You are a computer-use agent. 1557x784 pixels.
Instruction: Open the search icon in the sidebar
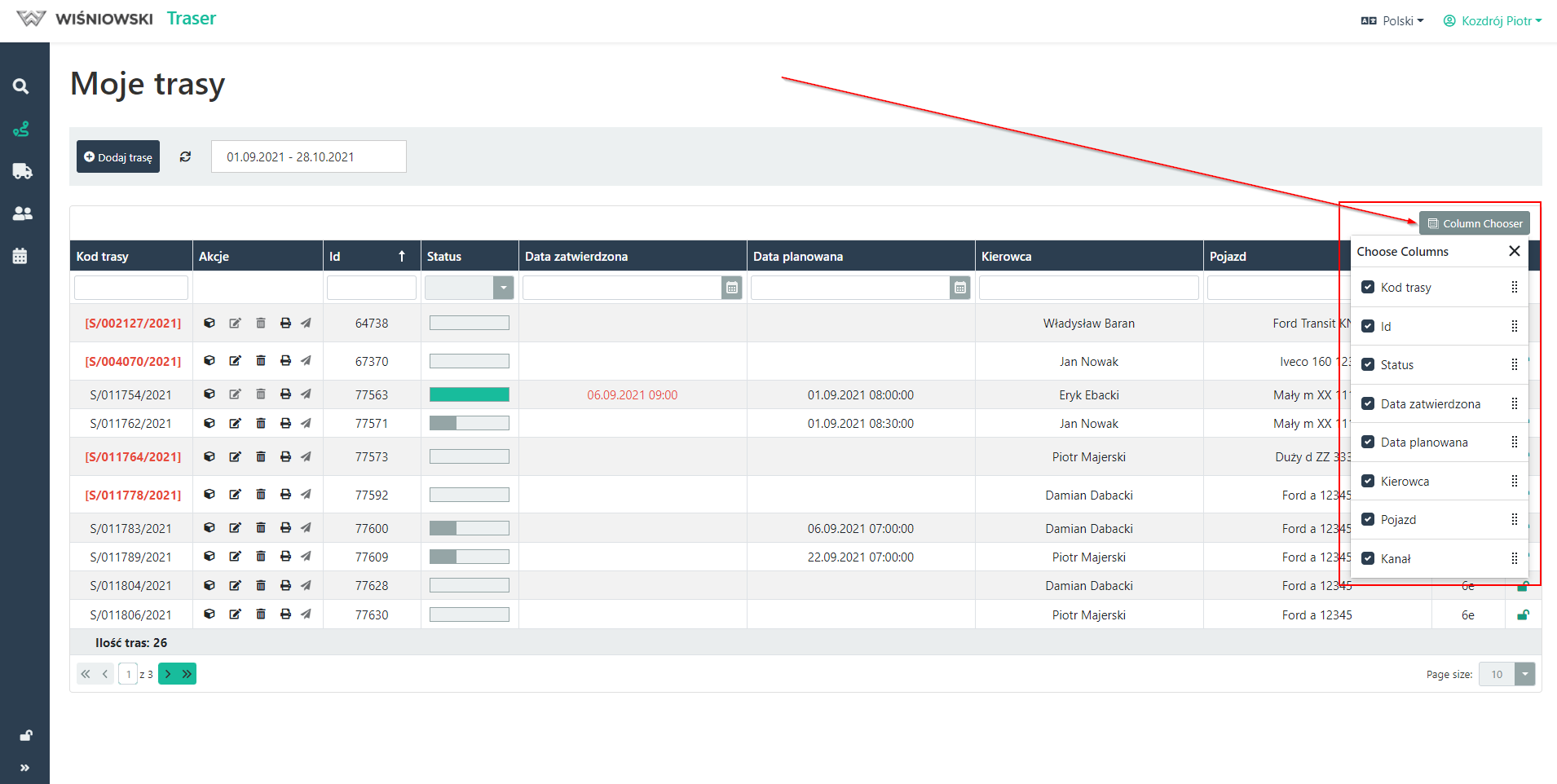coord(21,86)
